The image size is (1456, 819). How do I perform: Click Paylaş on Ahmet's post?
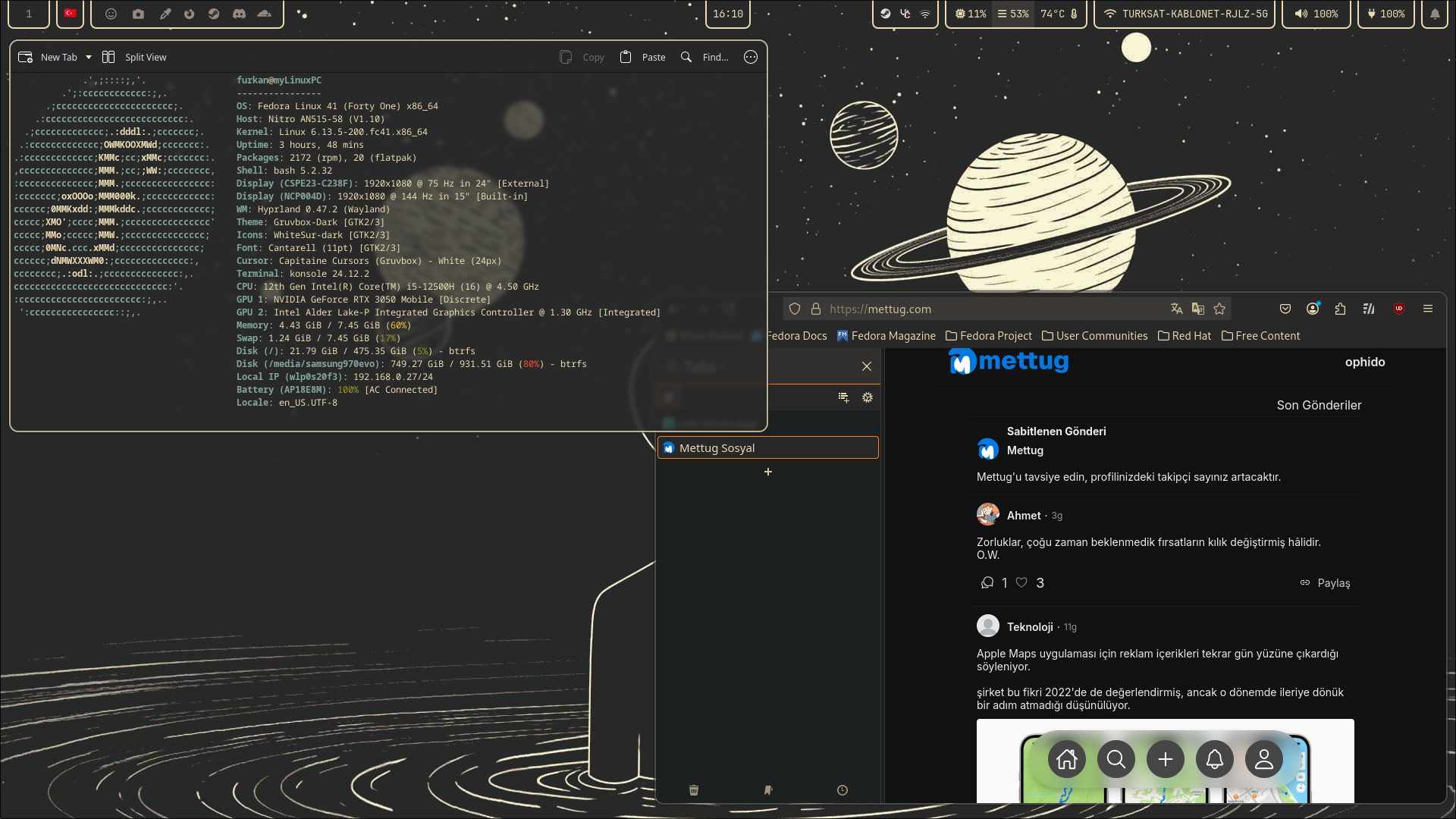click(1325, 582)
